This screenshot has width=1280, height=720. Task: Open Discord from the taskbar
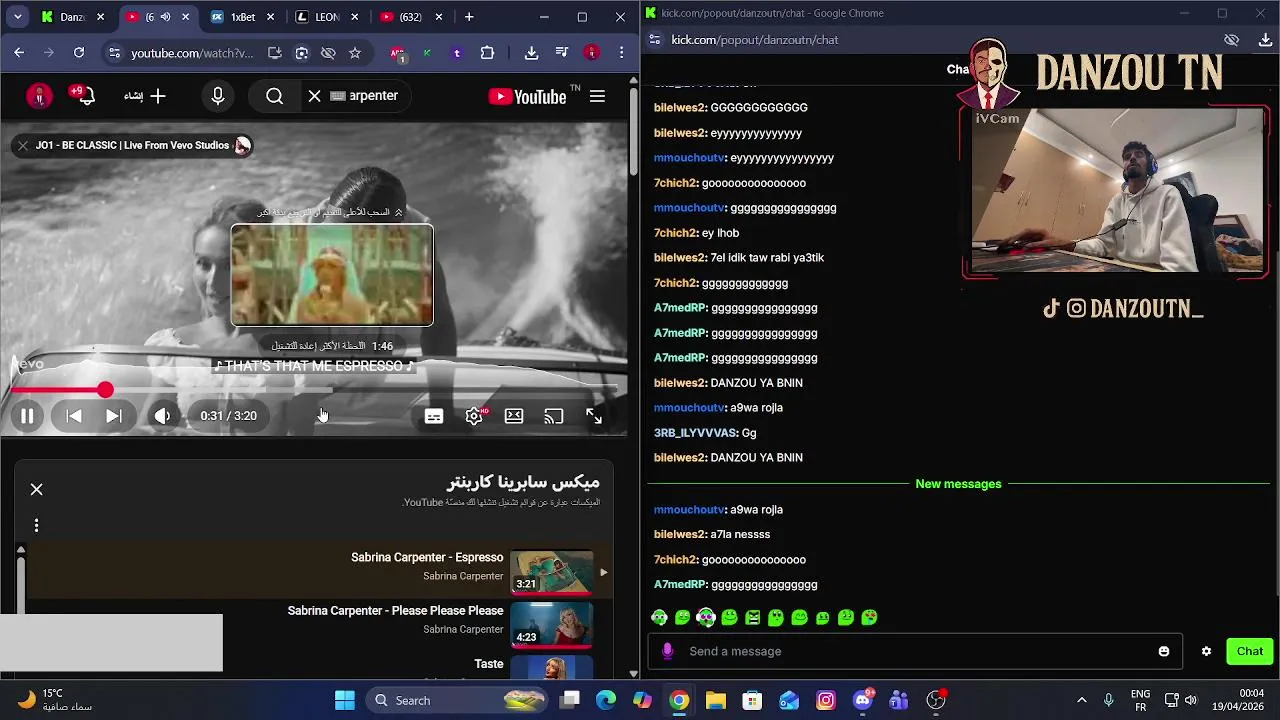pos(863,700)
